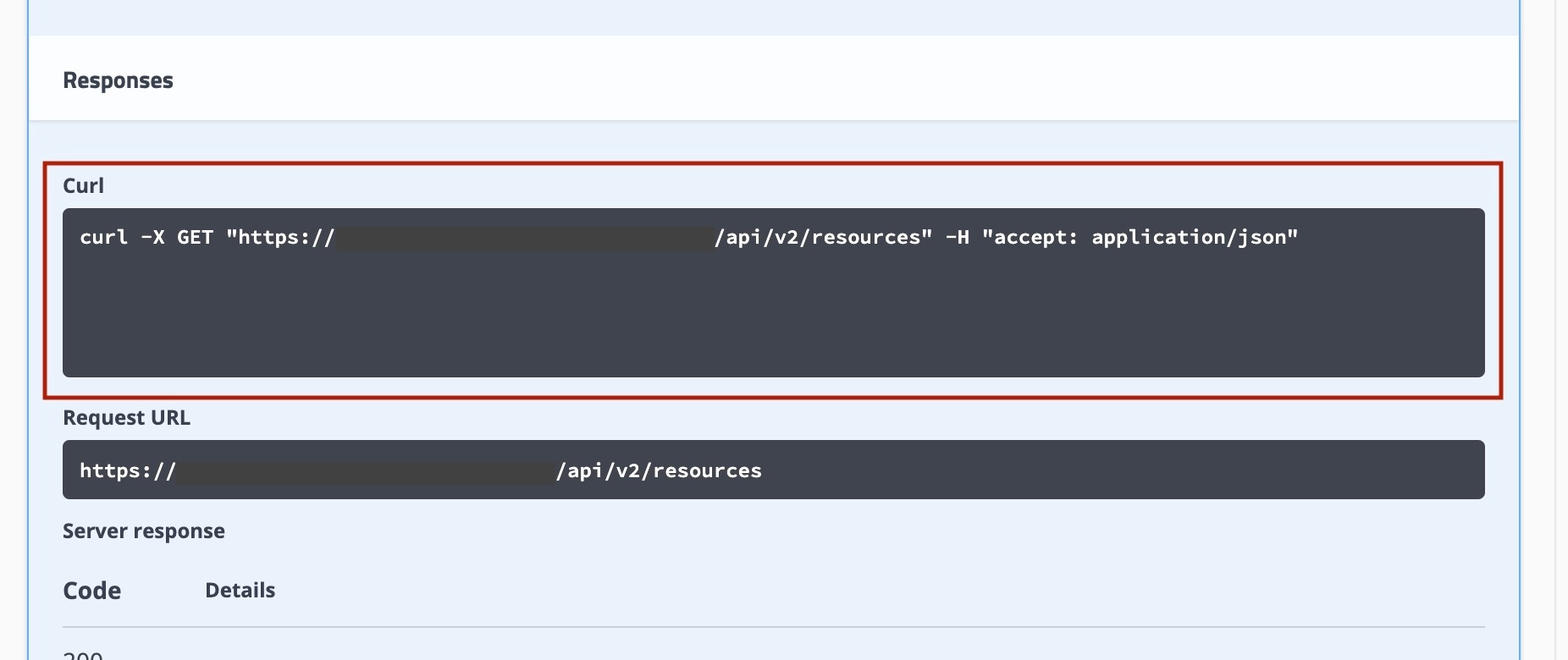Click the redacted host in Request URL

tap(366, 470)
